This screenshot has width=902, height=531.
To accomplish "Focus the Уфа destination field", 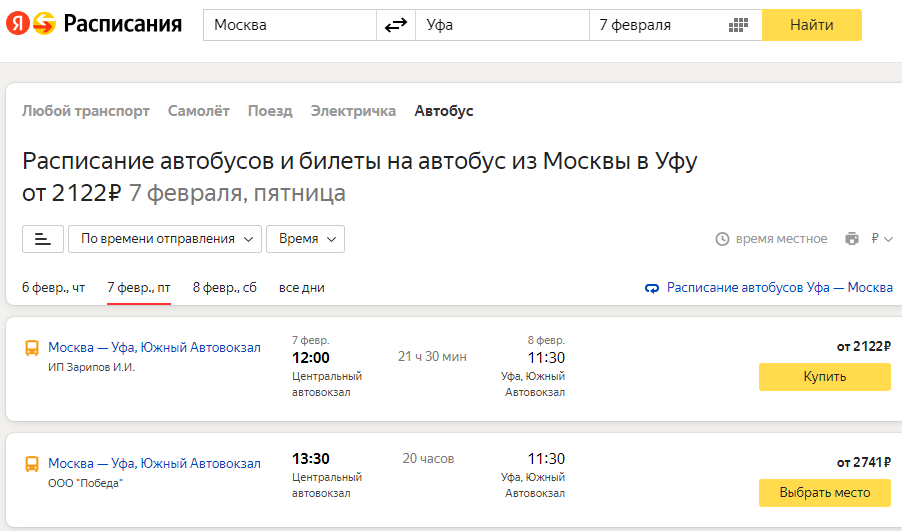I will pyautogui.click(x=502, y=25).
